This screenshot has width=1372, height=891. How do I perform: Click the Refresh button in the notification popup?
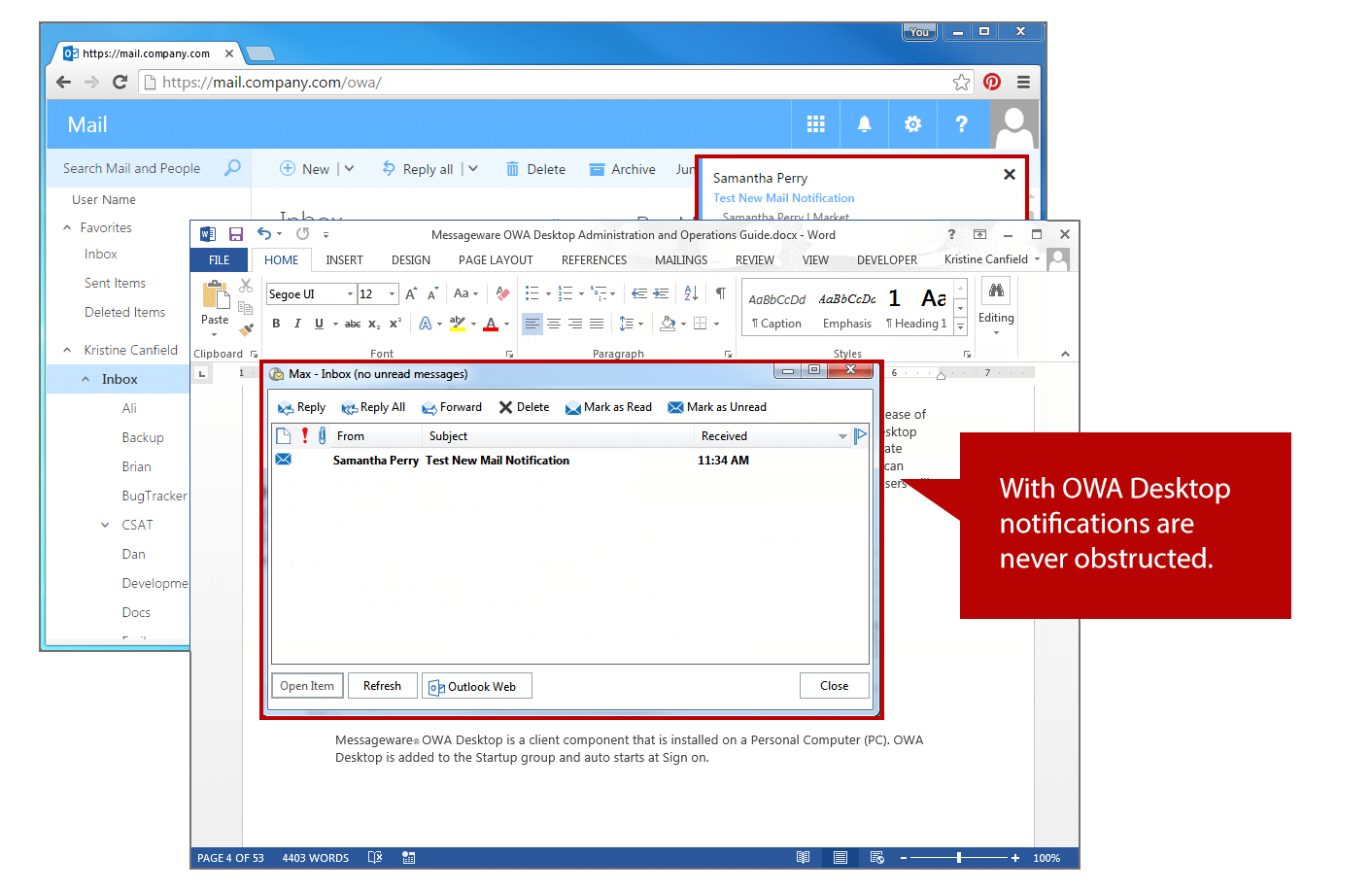[x=382, y=685]
